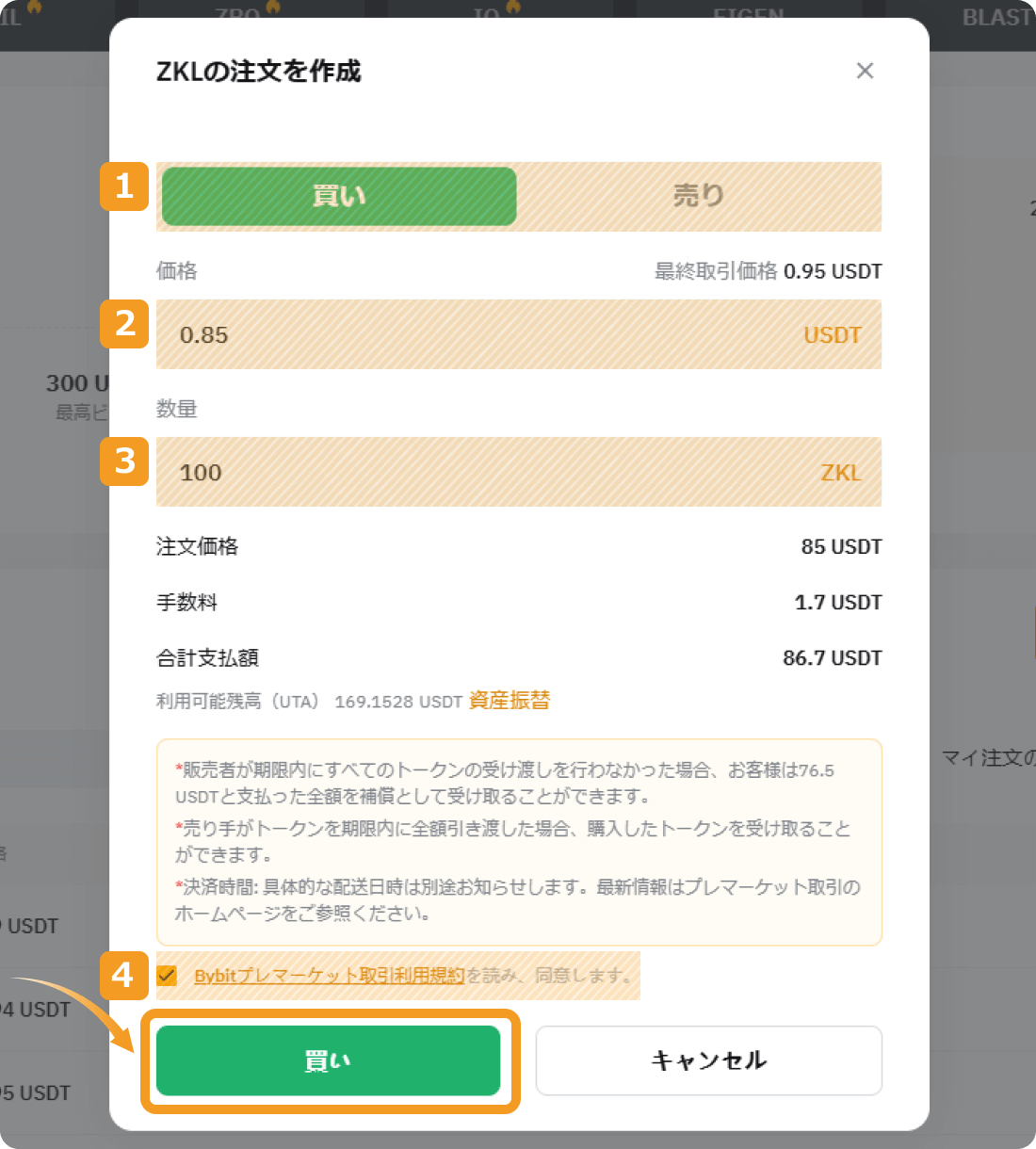Confirm order with green 買い button
This screenshot has width=1036, height=1149.
[328, 1060]
